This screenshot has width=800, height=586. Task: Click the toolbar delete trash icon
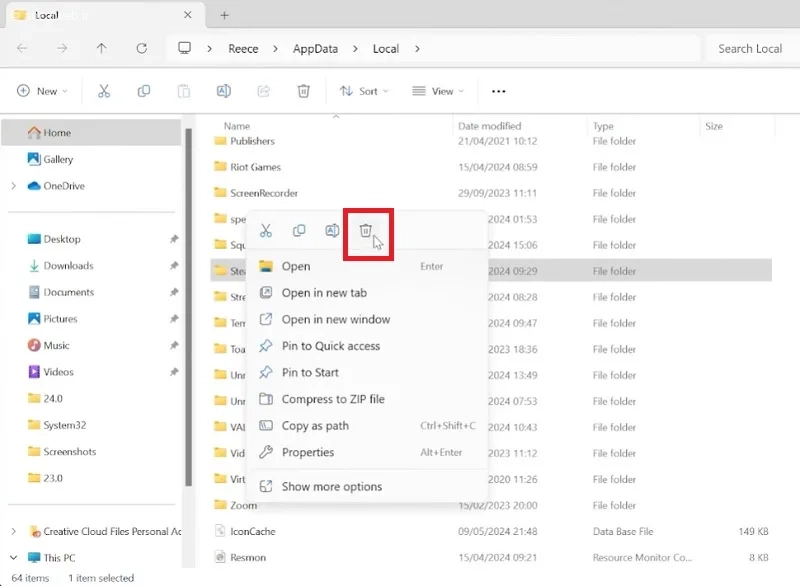[x=304, y=91]
